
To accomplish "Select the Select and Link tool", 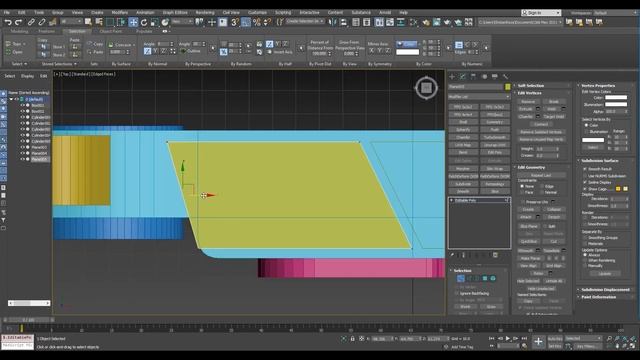I will 31,22.
